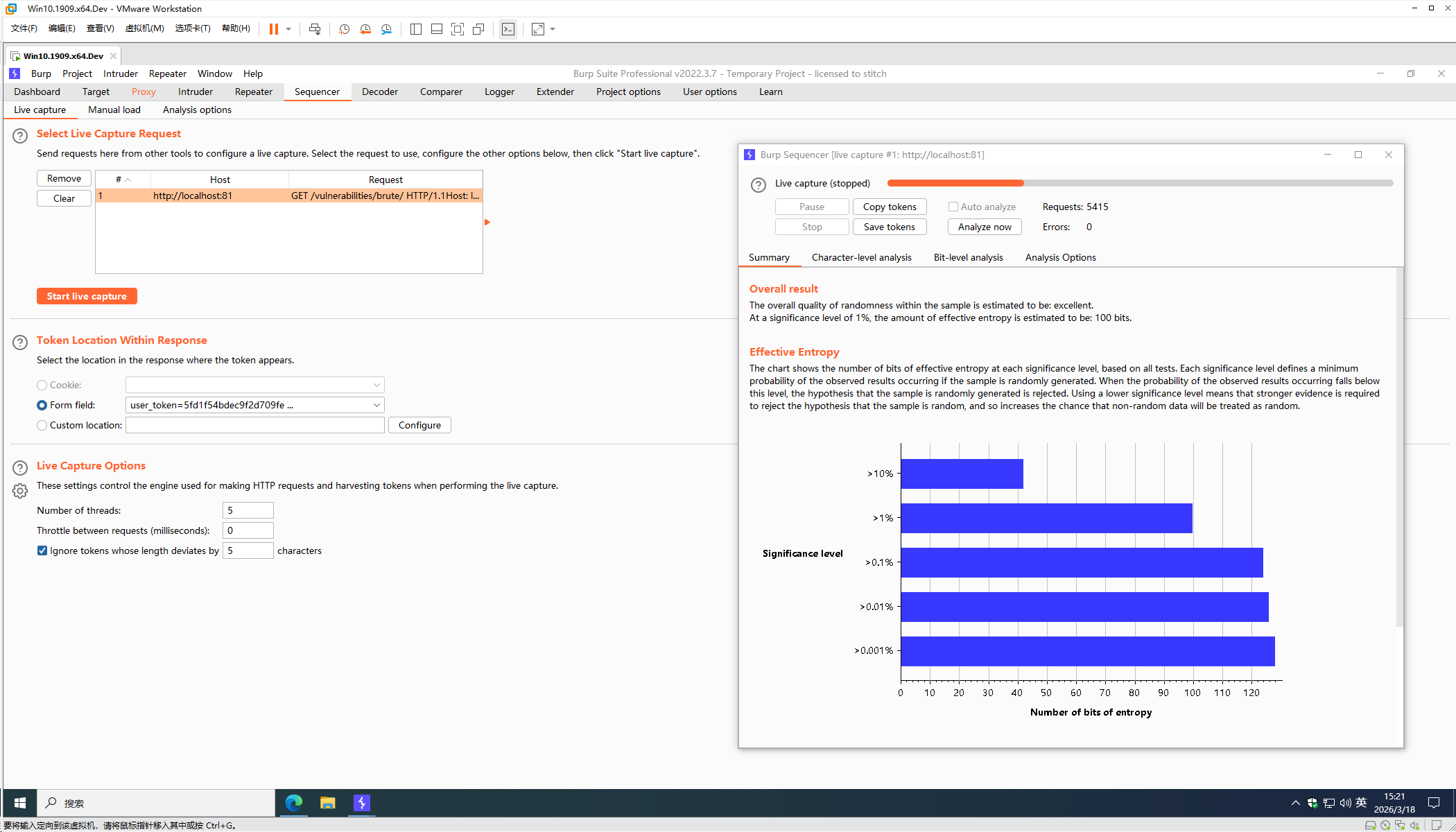Click the VMware console view icon
1456x832 pixels.
point(508,29)
